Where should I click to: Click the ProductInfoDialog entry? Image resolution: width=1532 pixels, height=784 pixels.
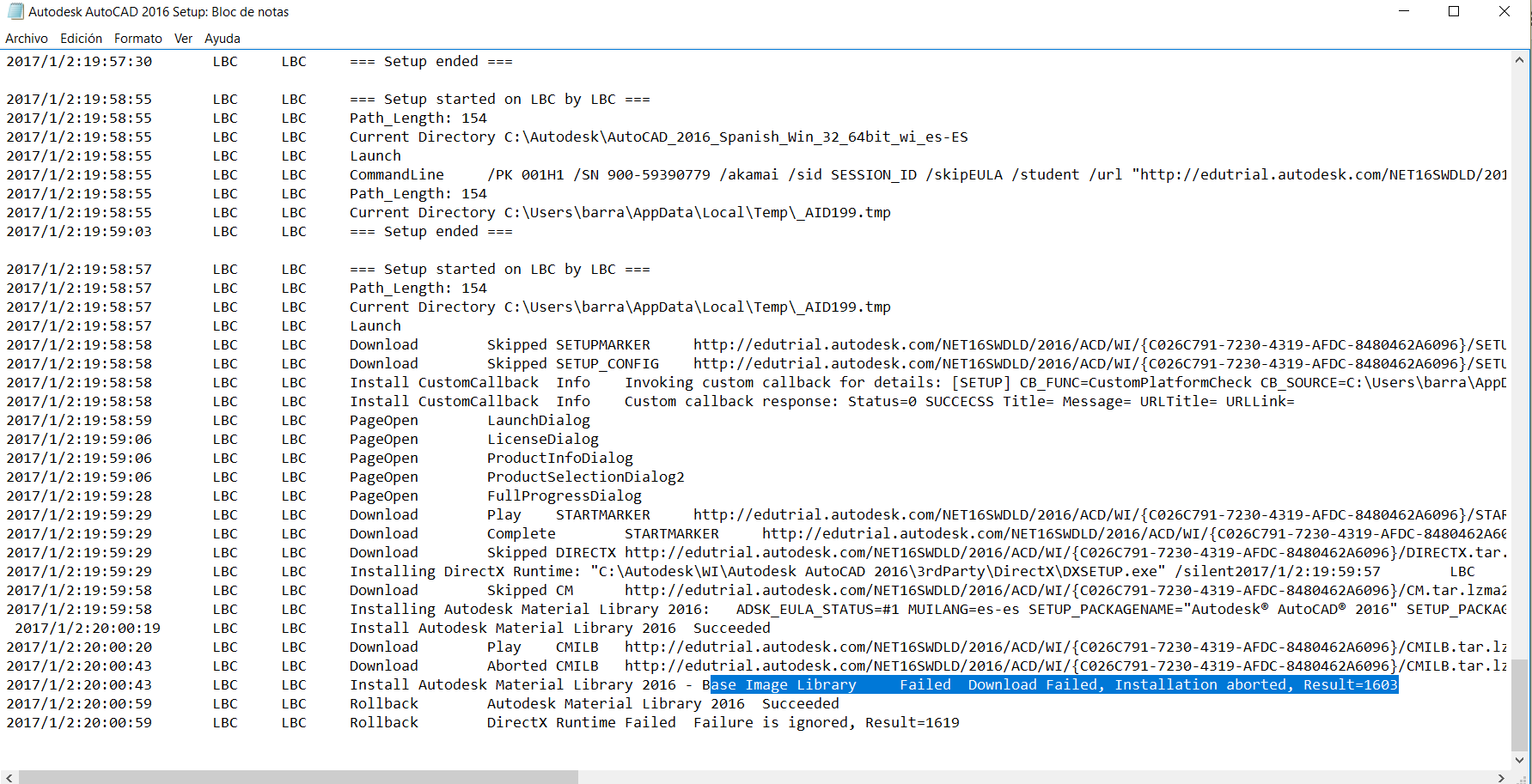click(x=560, y=459)
